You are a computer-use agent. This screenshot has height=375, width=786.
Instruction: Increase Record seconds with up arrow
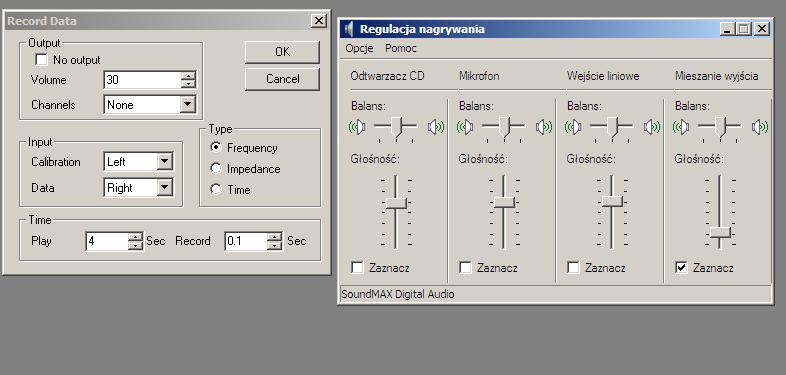coord(274,237)
